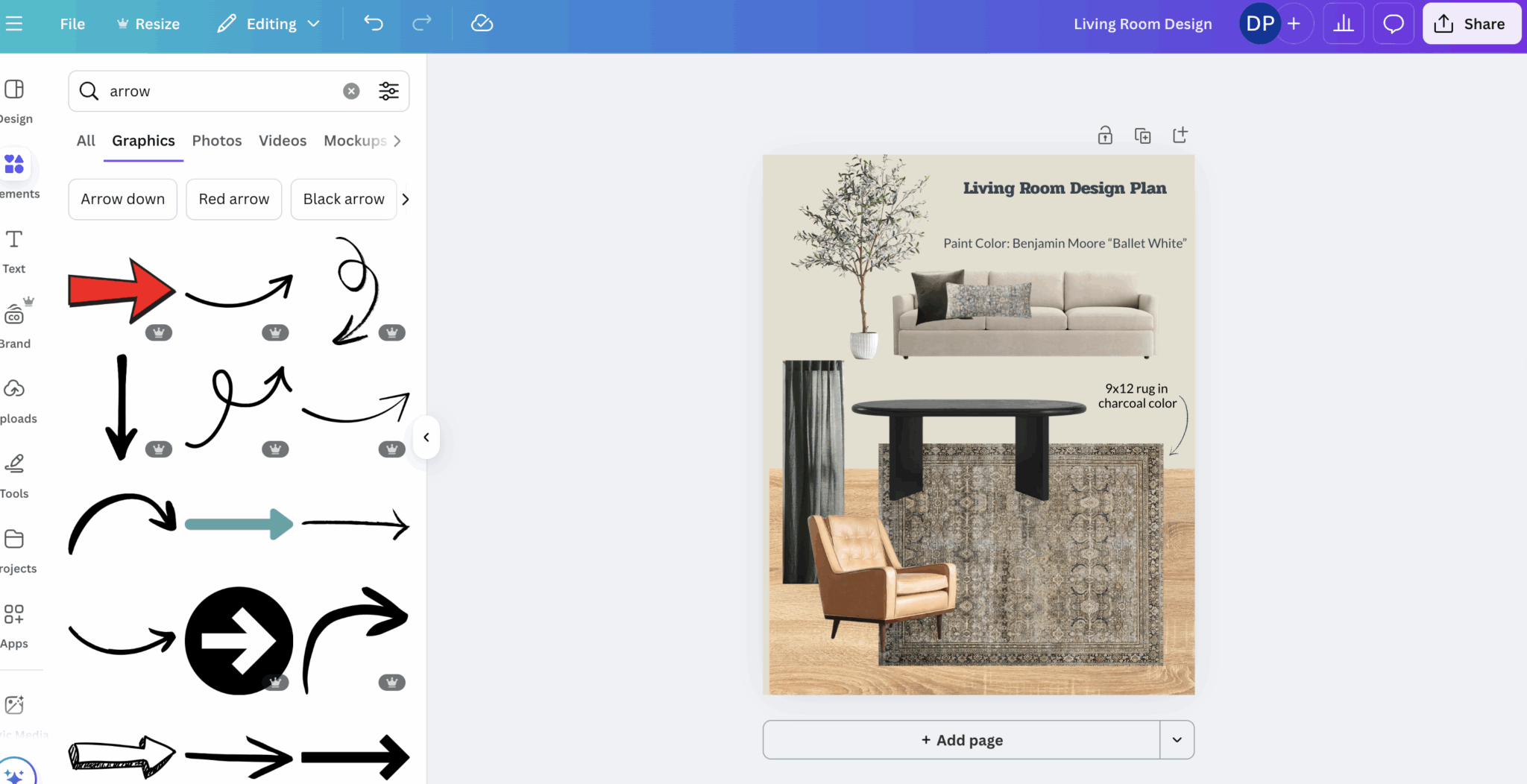Open the Projects sidebar panel

[x=15, y=551]
